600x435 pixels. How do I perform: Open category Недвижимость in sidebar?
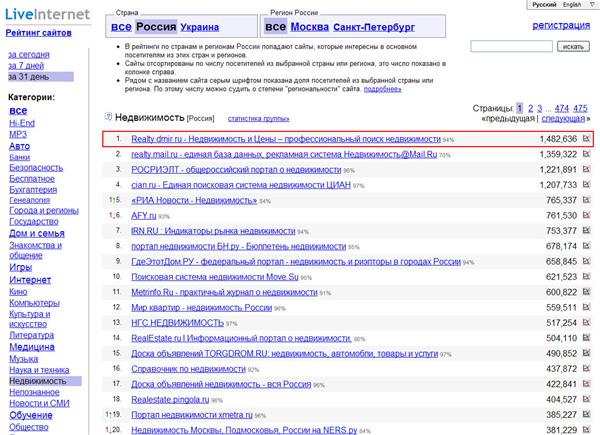[x=45, y=381]
